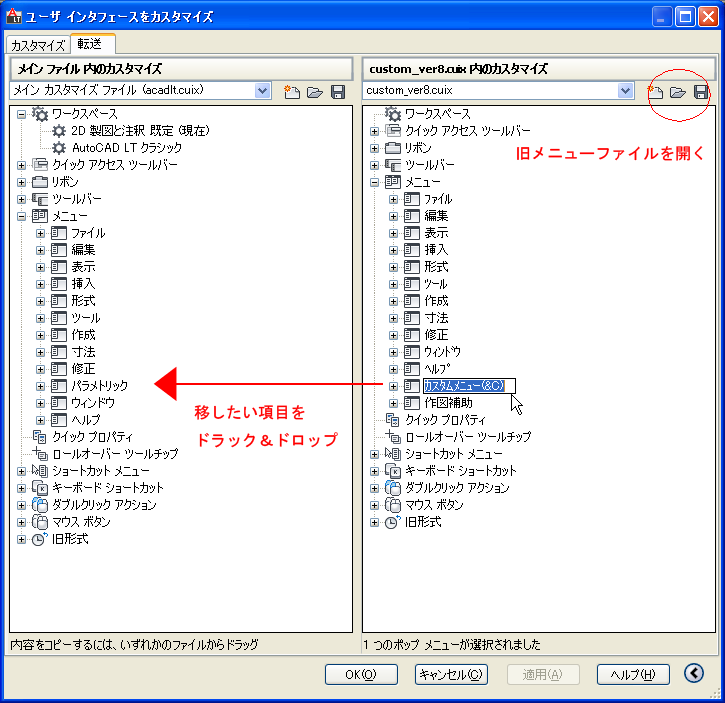725x703 pixels.
Task: Click ワークスペース gear icon in right tree
Action: click(x=393, y=113)
